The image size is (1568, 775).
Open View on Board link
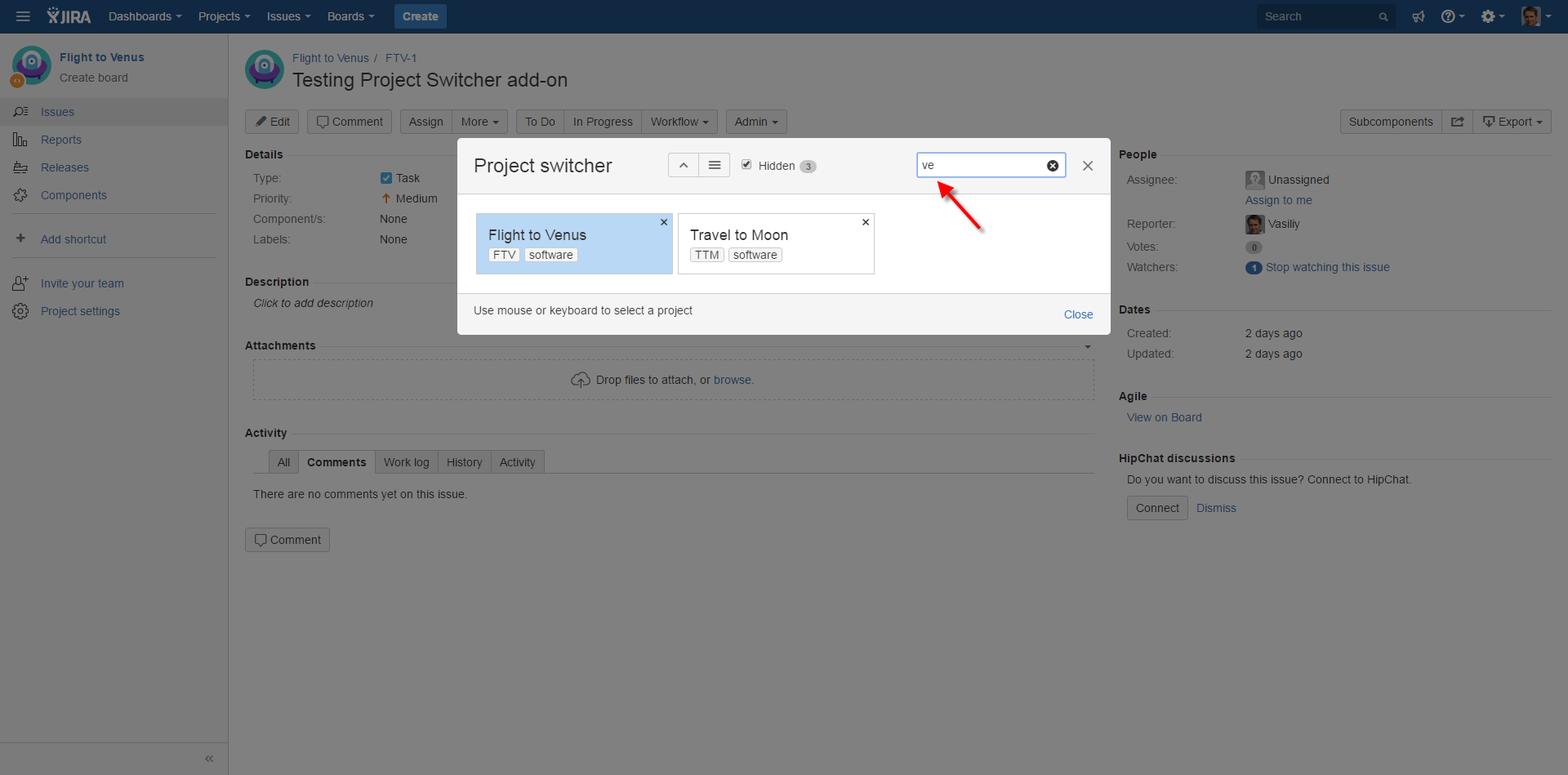(1165, 417)
